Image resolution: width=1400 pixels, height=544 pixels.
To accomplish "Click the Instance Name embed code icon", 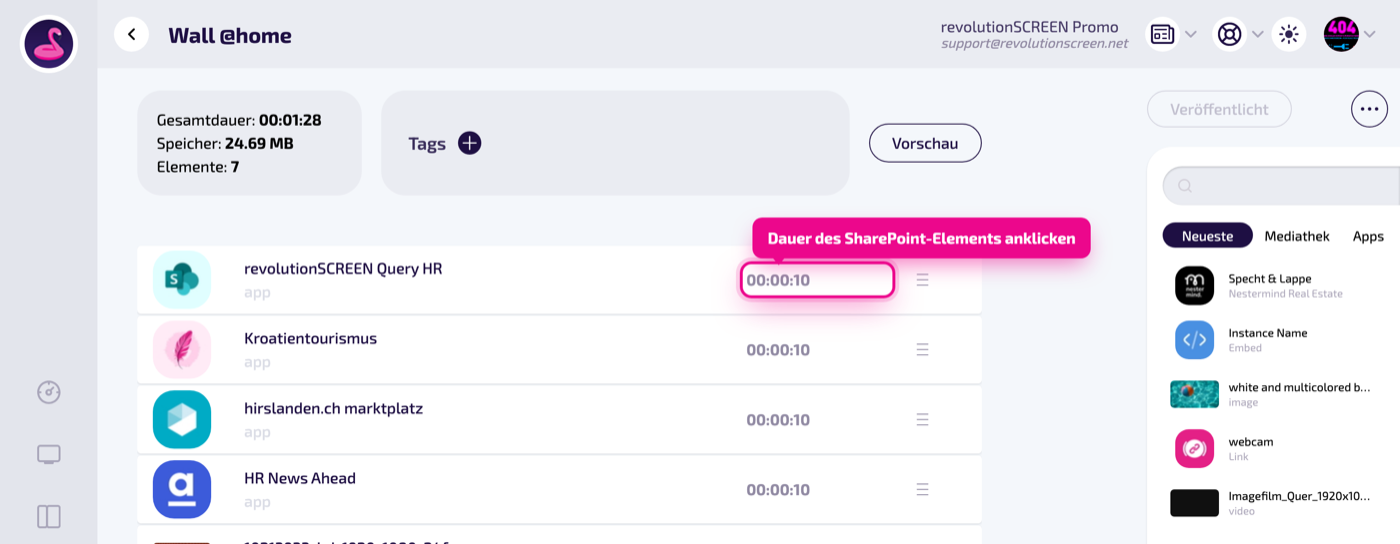I will point(1194,340).
